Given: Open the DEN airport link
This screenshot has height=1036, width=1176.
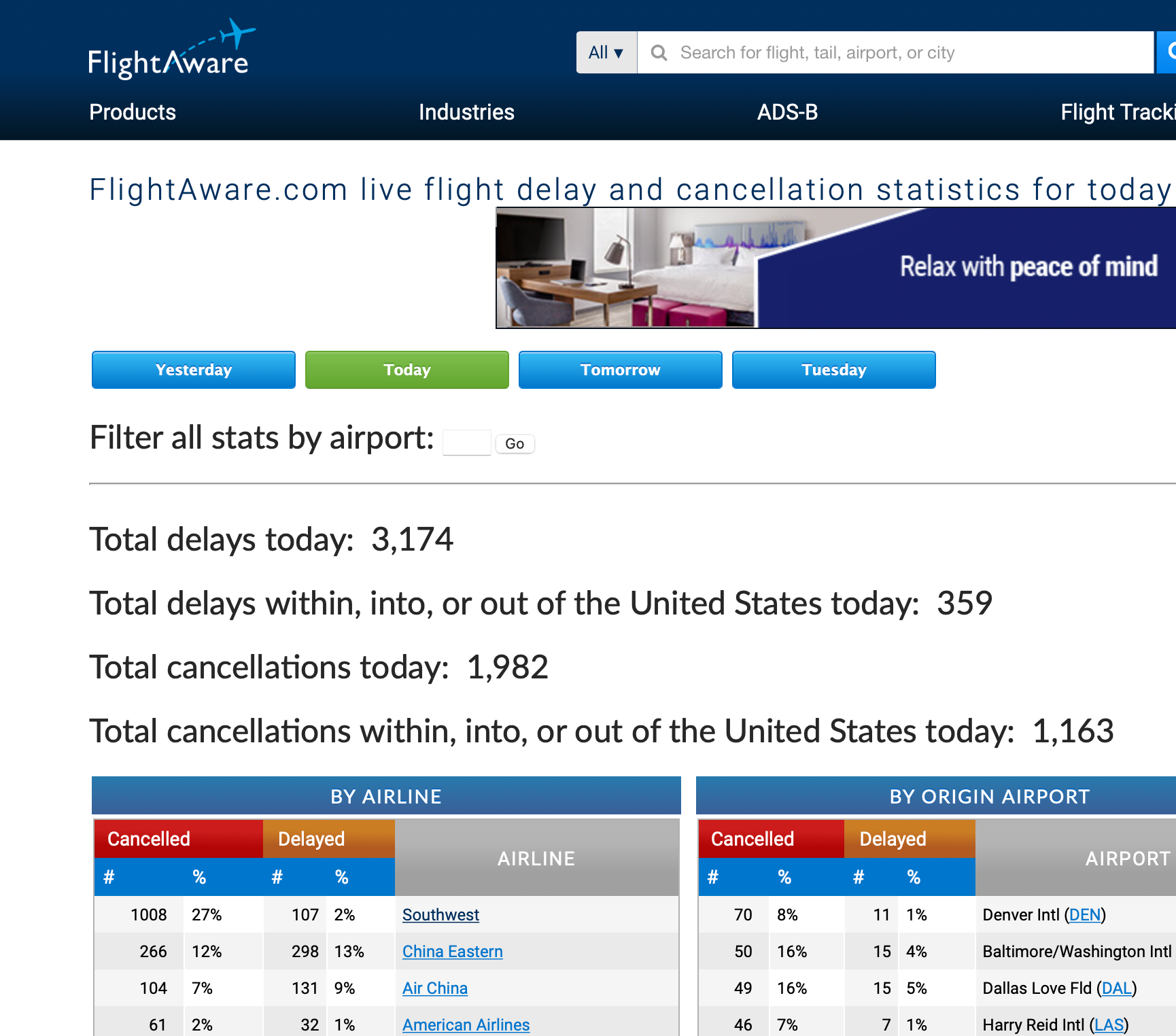Looking at the screenshot, I should click(x=1085, y=915).
